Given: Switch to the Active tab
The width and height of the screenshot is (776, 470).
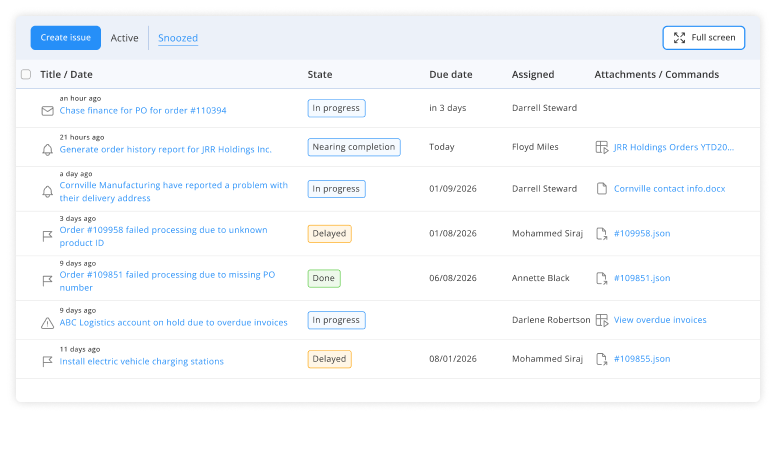Looking at the screenshot, I should click(x=124, y=38).
